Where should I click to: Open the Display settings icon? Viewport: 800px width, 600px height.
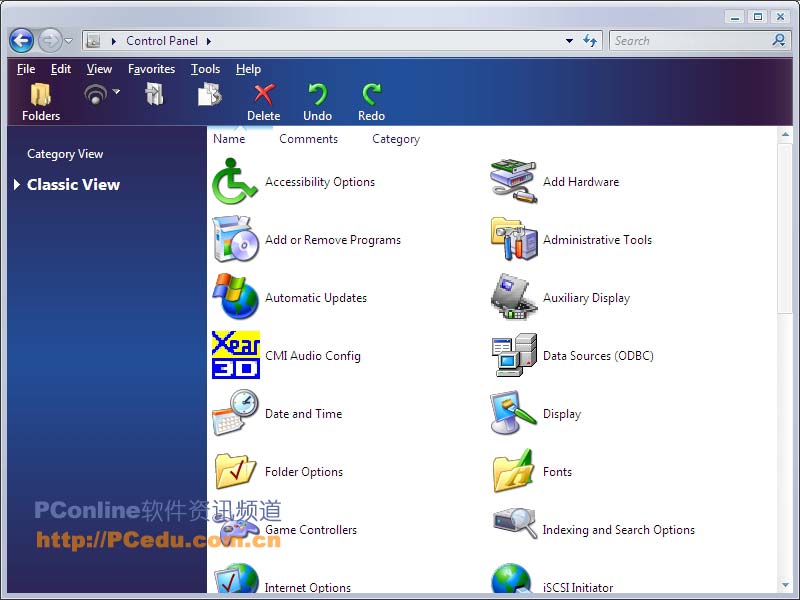click(x=514, y=413)
